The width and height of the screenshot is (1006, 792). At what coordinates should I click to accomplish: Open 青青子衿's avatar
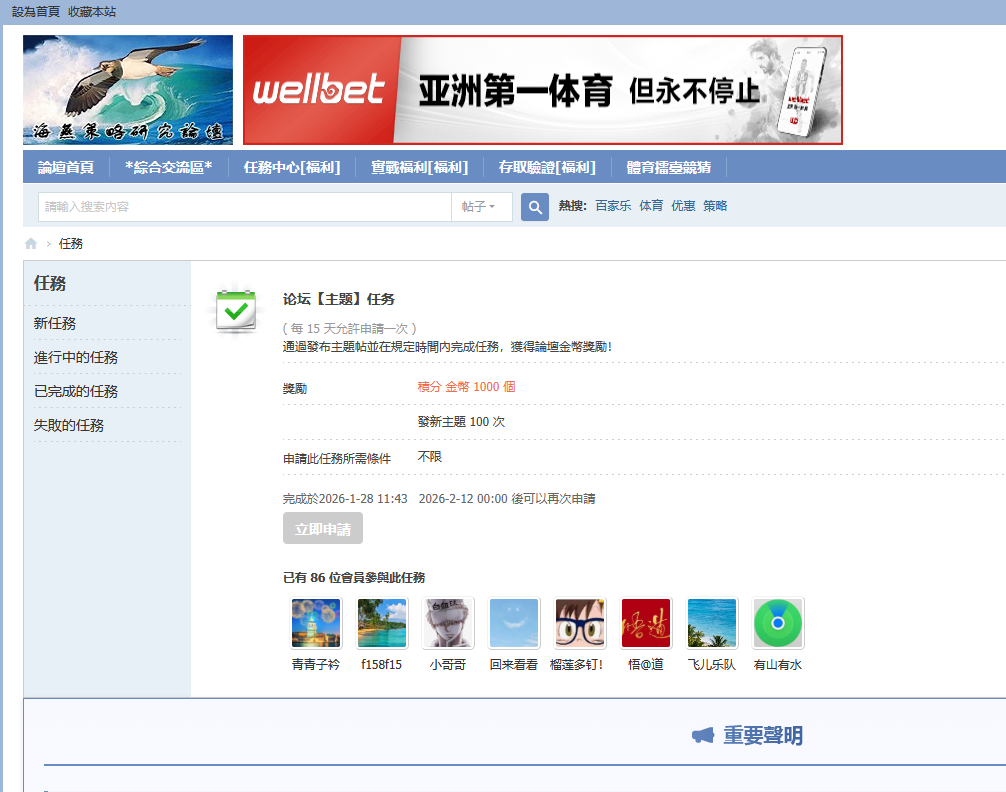pos(316,622)
